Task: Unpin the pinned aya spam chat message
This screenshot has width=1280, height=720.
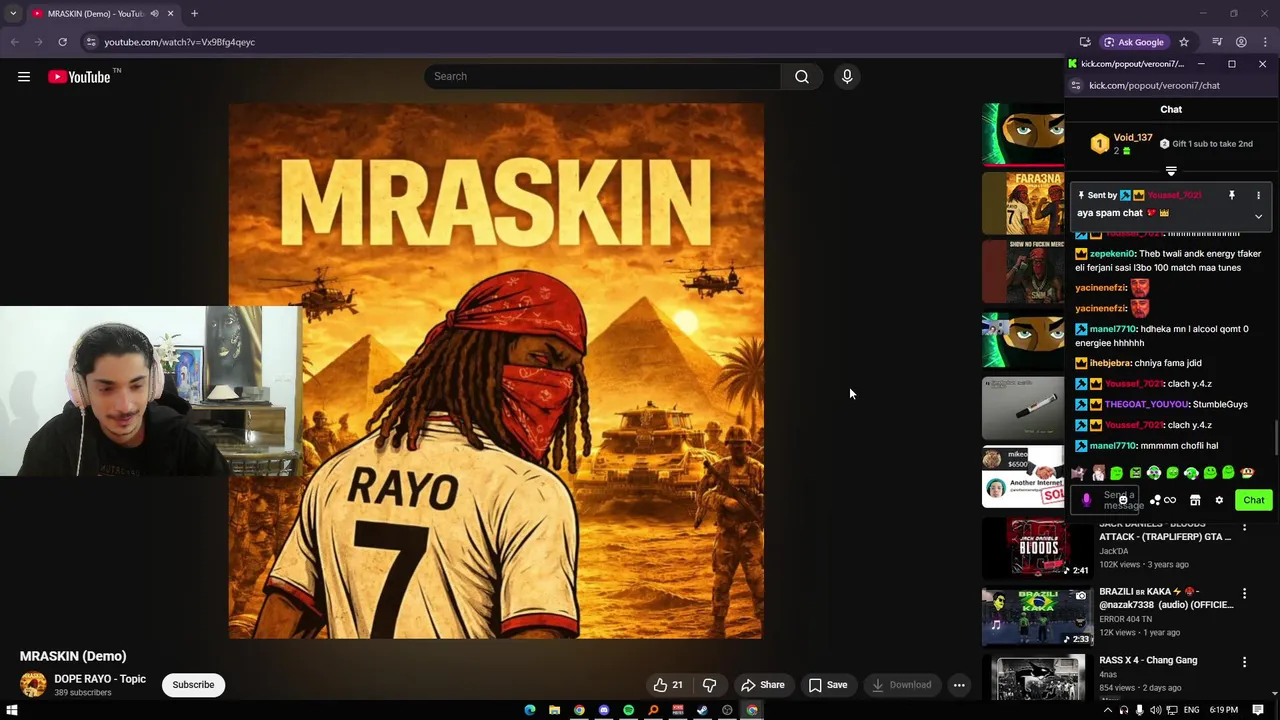Action: pyautogui.click(x=1232, y=196)
